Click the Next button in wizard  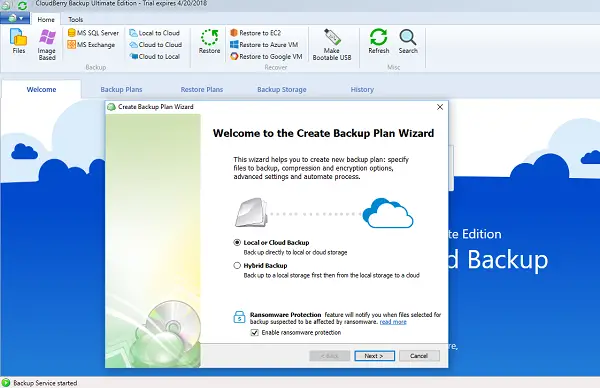coord(374,356)
